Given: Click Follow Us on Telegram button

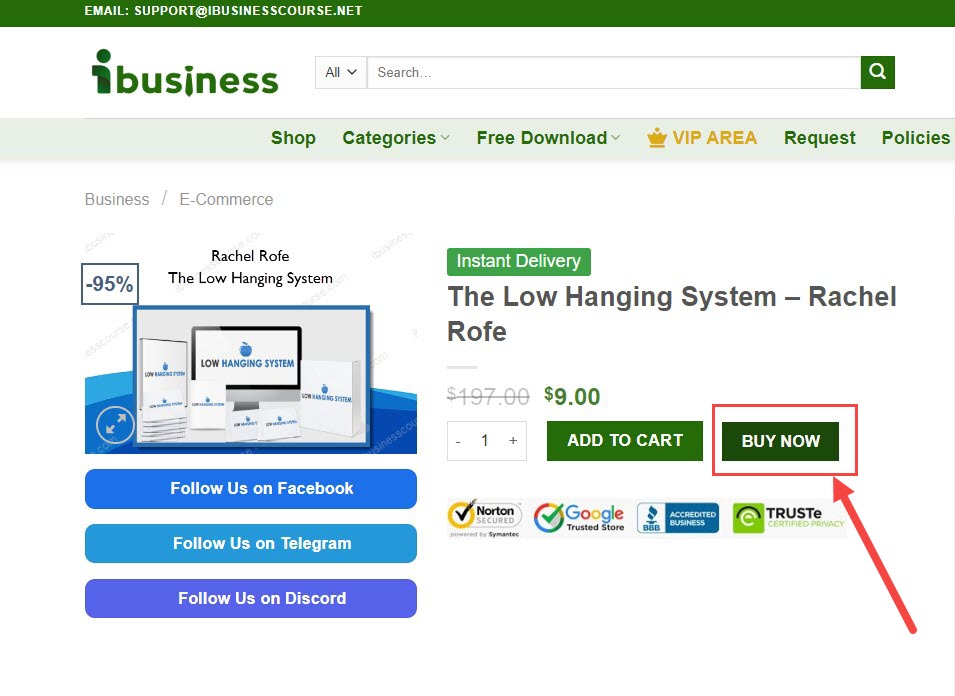Looking at the screenshot, I should (x=251, y=544).
